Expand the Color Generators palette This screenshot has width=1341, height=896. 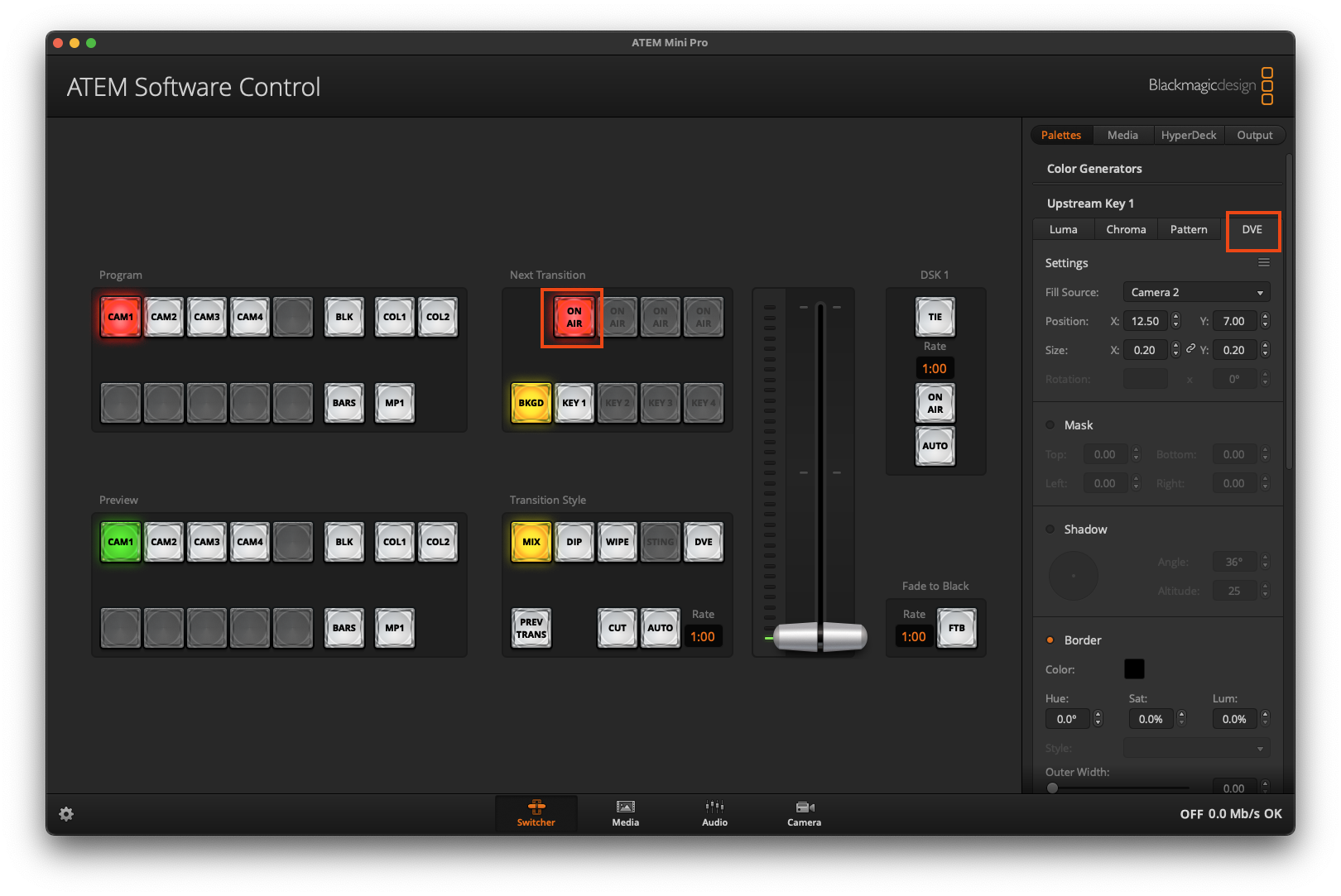(x=1094, y=168)
